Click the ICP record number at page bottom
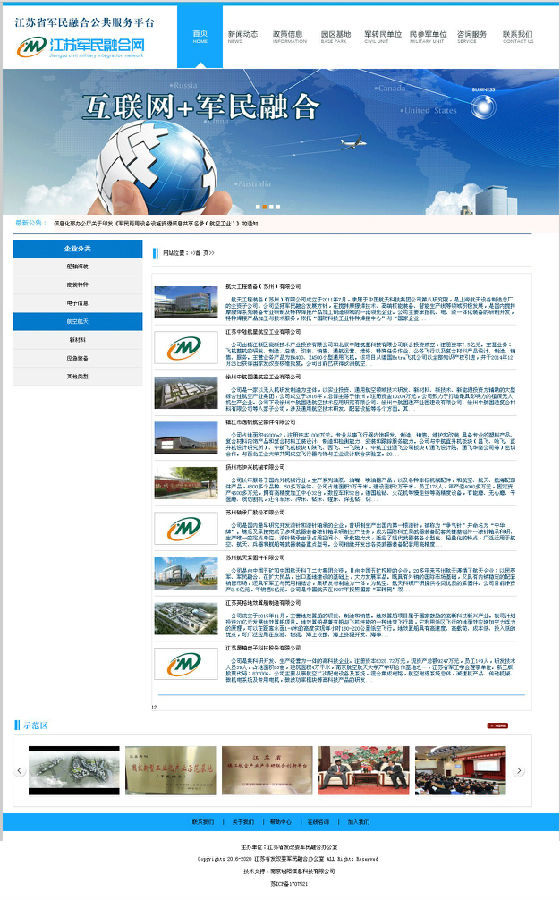This screenshot has height=900, width=560. point(289,884)
